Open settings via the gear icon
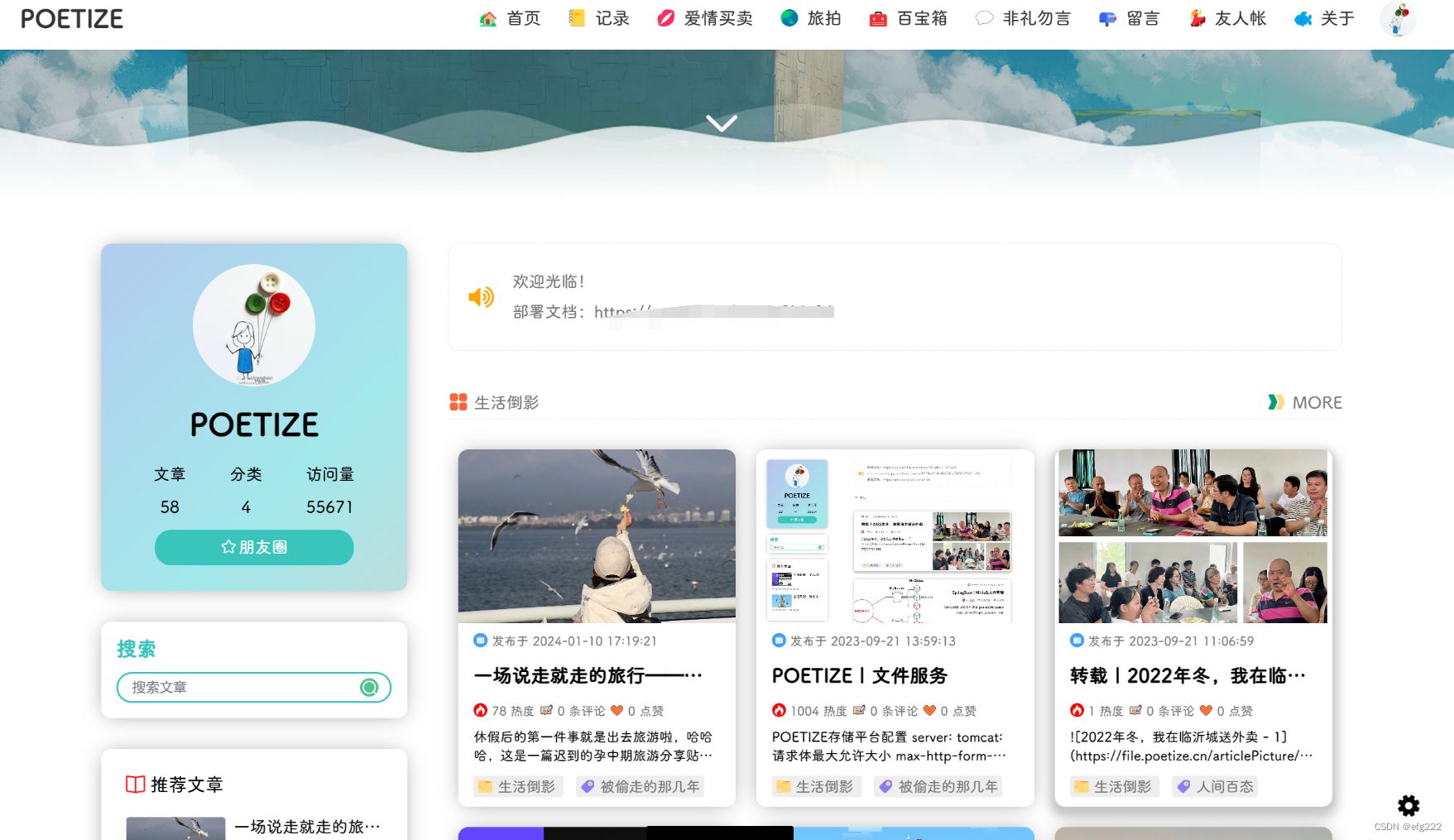The image size is (1454, 840). pyautogui.click(x=1408, y=805)
